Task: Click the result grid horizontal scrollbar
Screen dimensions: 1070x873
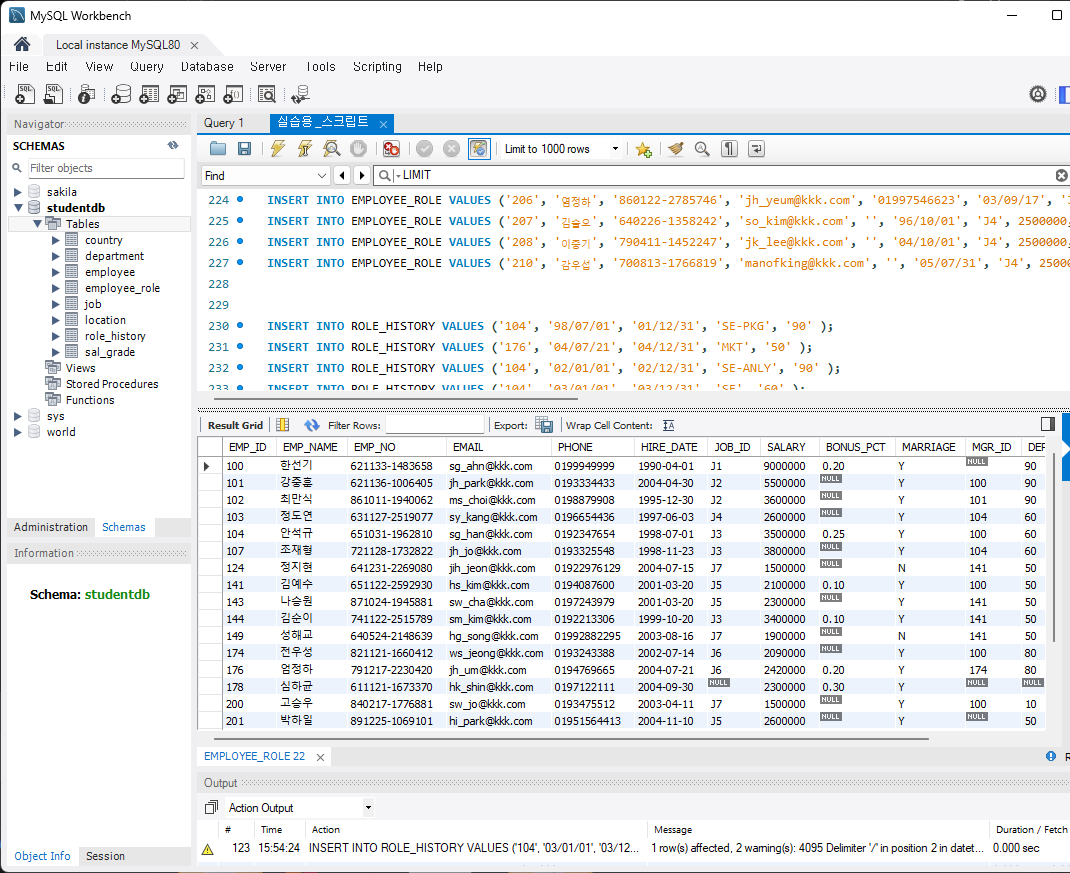Action: (571, 739)
